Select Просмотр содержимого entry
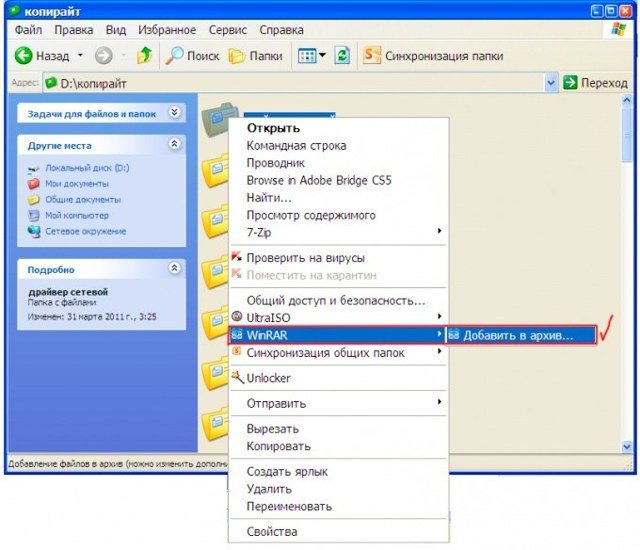Image resolution: width=640 pixels, height=550 pixels. [x=339, y=215]
